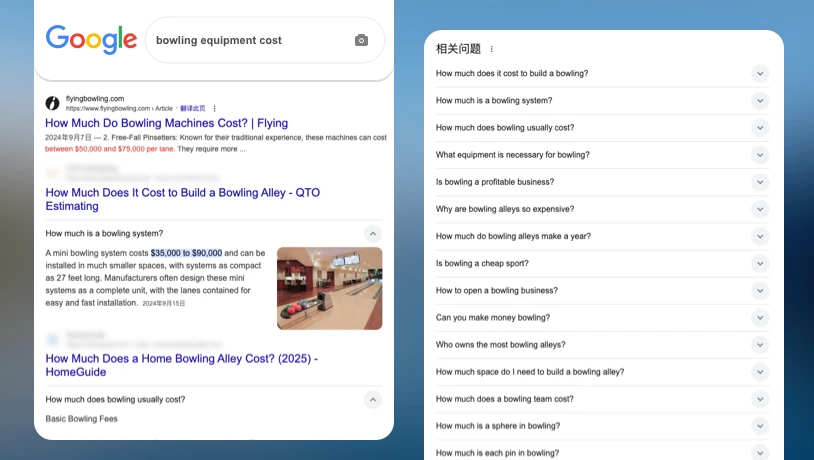The width and height of the screenshot is (814, 460).
Task: Expand 'Who owns the most bowling alleys?'
Action: (x=759, y=345)
